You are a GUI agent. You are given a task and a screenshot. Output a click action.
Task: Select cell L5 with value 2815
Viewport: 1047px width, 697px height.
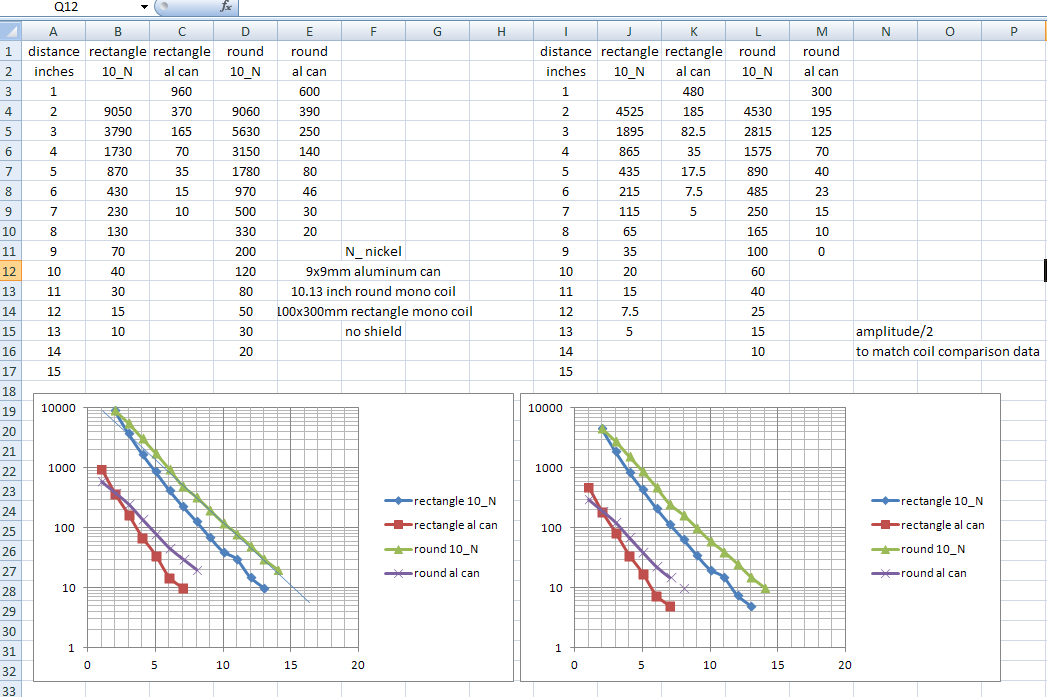point(757,131)
